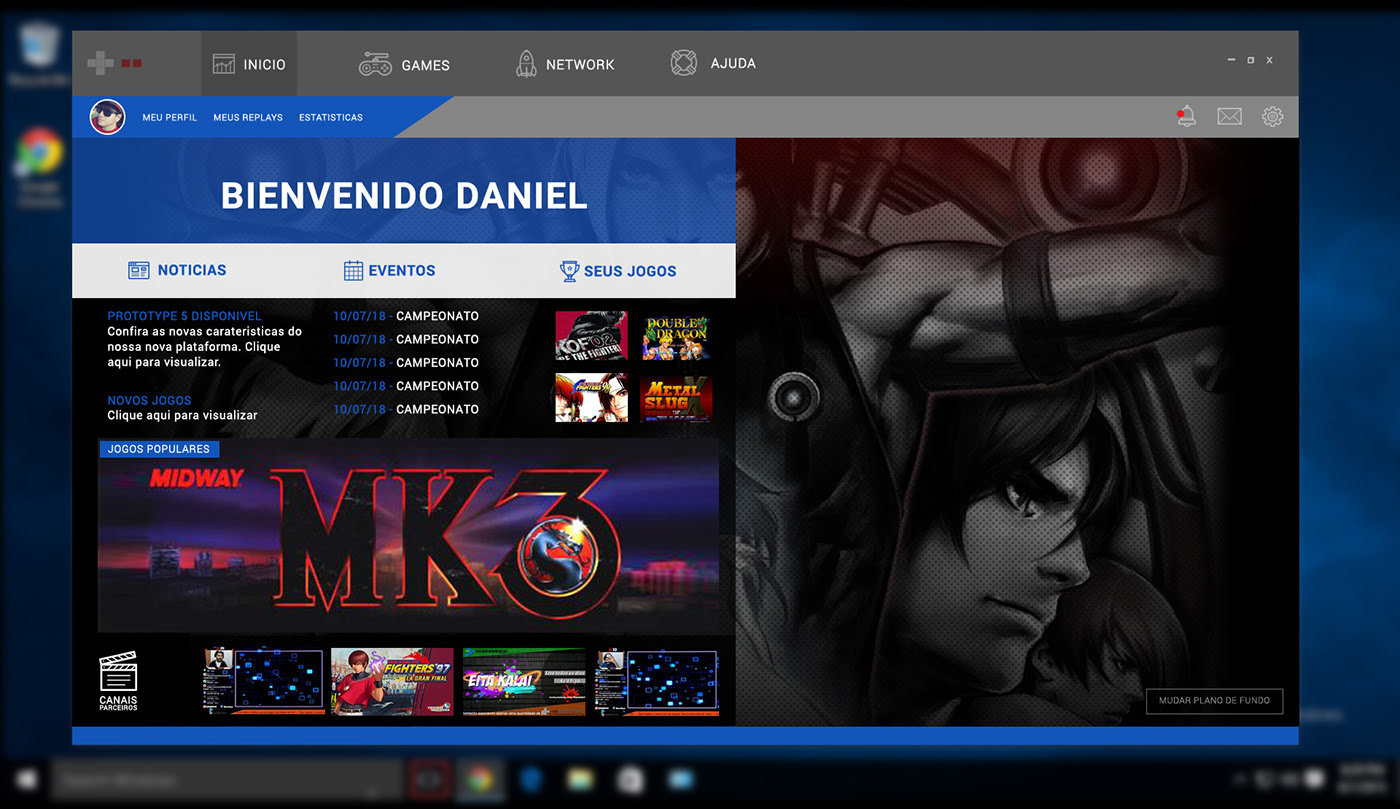1400x809 pixels.
Task: Open the last CAMPEONATO event entry
Action: [406, 409]
